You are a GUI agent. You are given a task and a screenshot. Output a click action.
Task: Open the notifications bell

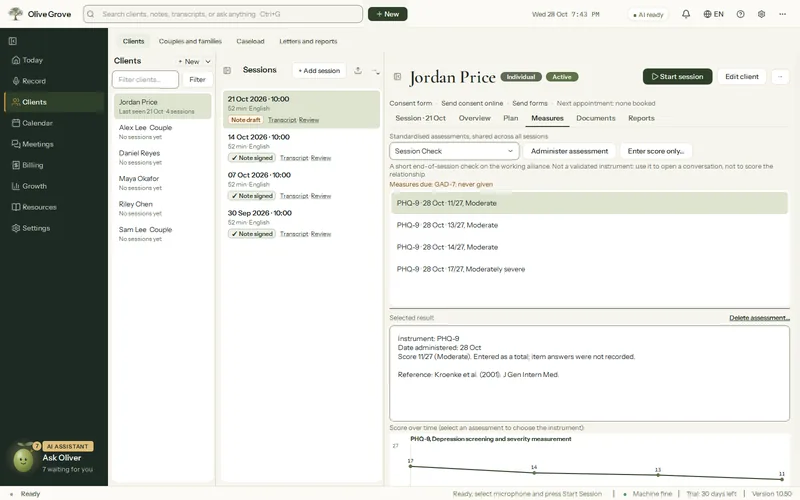tap(686, 14)
